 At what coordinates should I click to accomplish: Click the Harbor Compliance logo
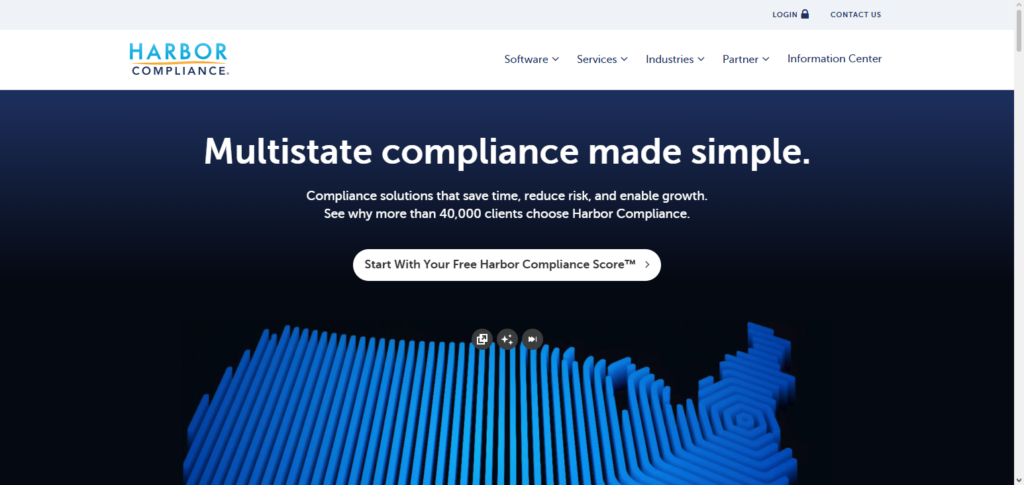[179, 59]
